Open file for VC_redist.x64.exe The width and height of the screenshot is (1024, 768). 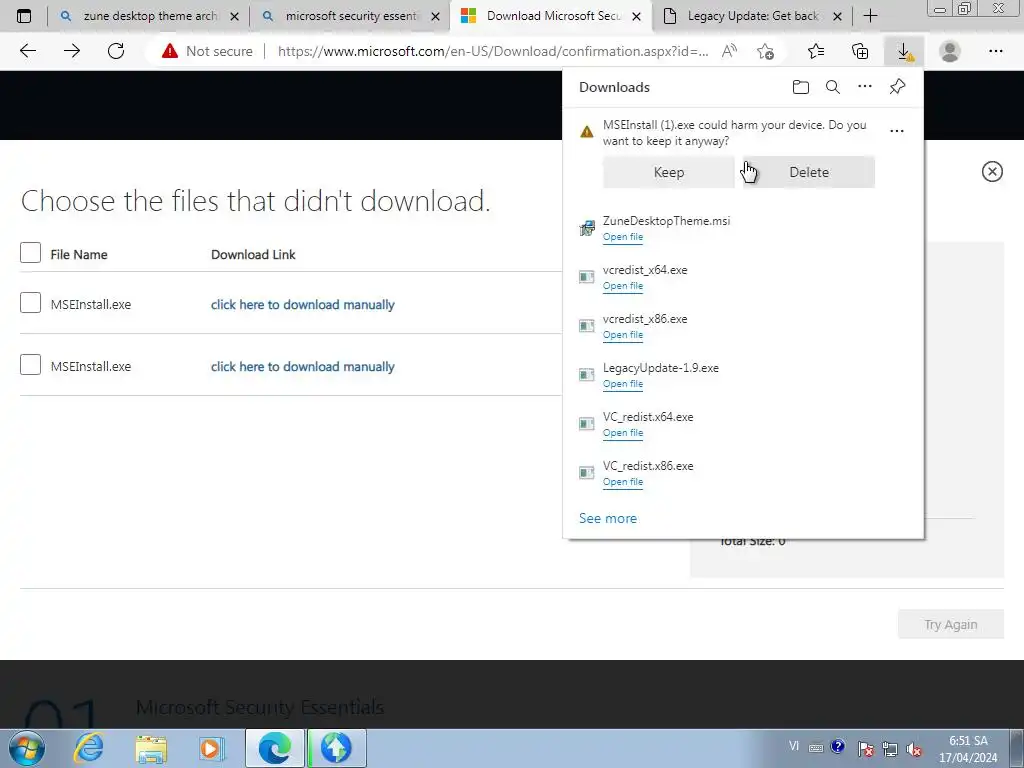tap(622, 432)
